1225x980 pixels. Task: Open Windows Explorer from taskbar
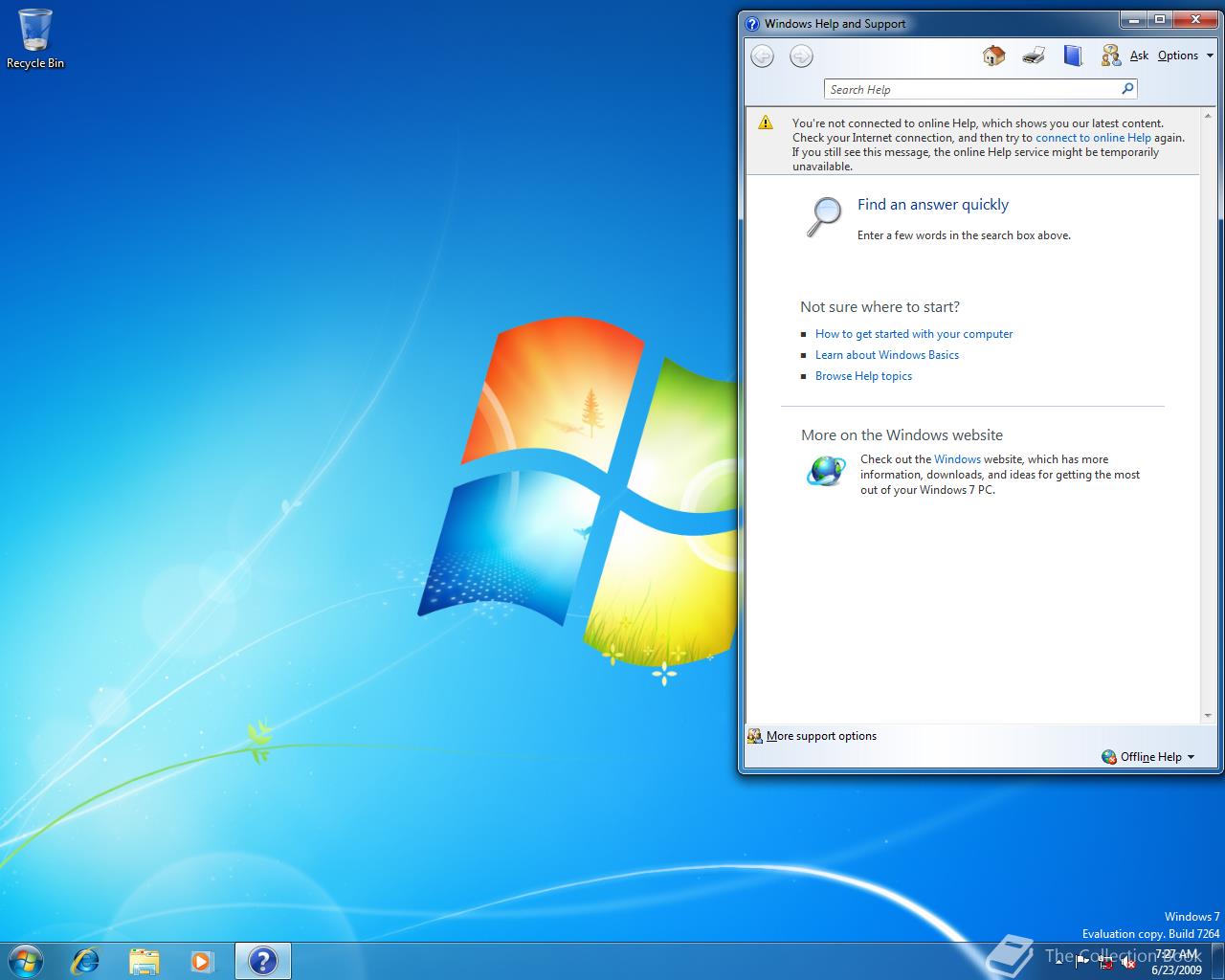[144, 960]
